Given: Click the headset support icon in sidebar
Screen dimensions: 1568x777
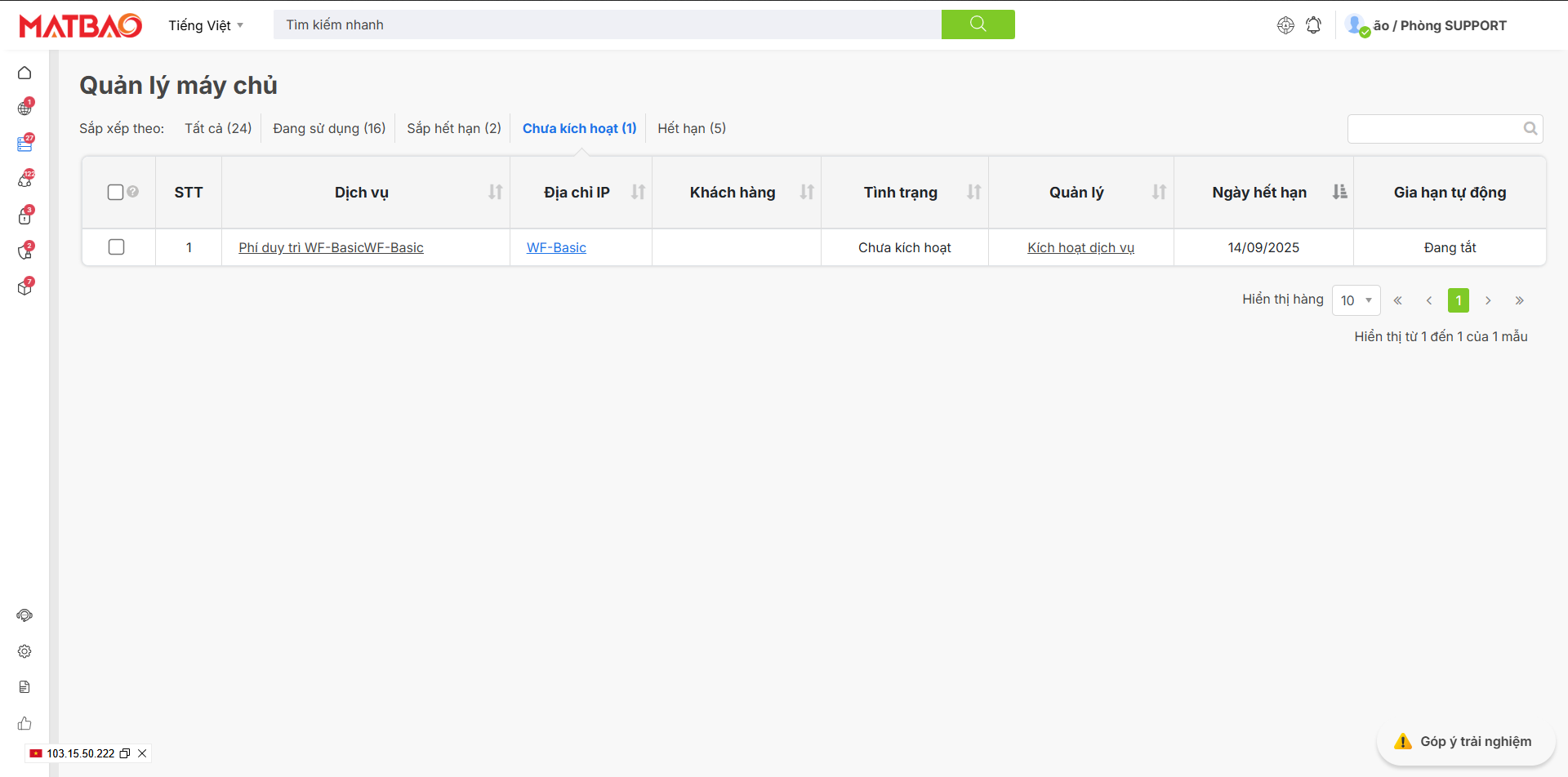Looking at the screenshot, I should coord(24,615).
